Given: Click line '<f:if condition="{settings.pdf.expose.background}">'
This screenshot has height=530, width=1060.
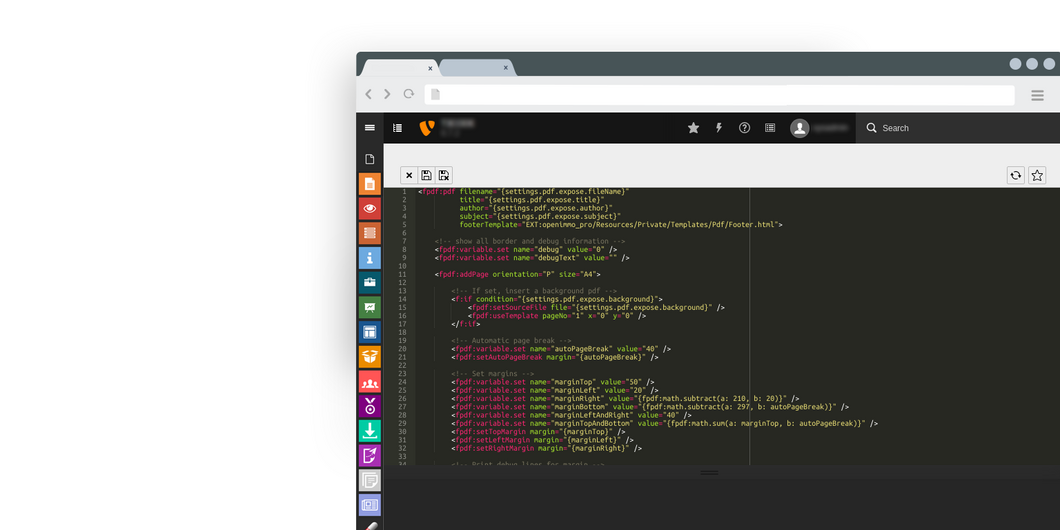Looking at the screenshot, I should tap(557, 299).
